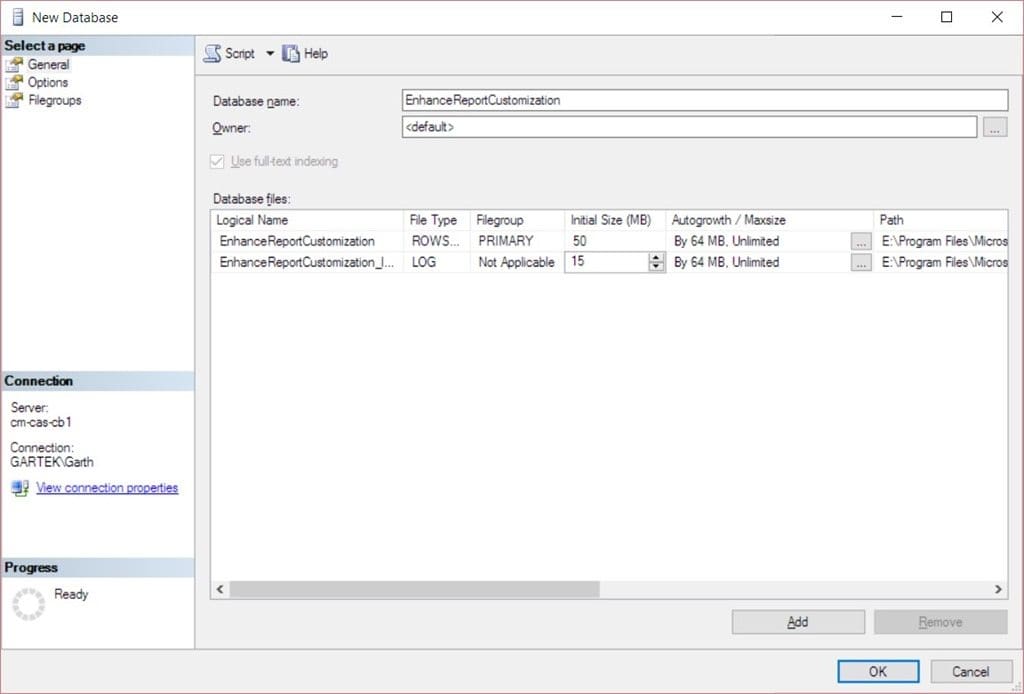Click the connection properties icon
This screenshot has width=1024, height=694.
pyautogui.click(x=20, y=488)
